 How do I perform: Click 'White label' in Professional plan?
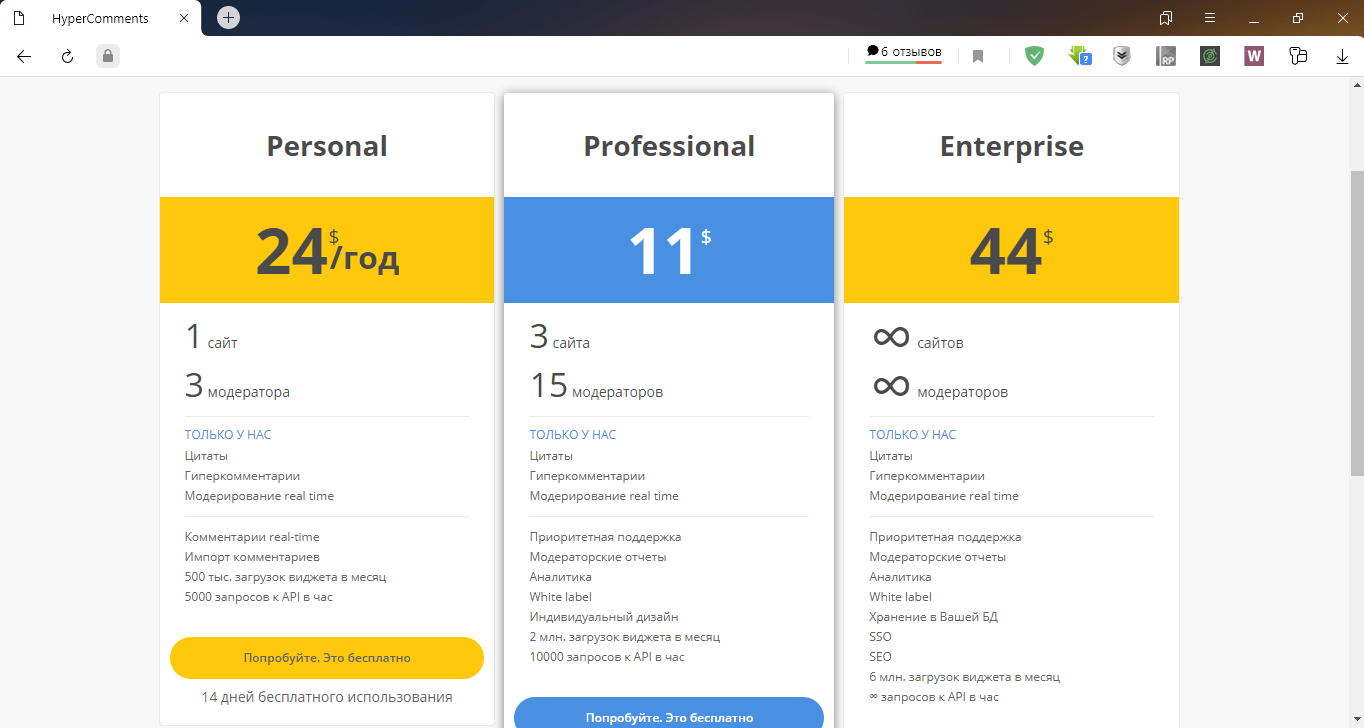(561, 597)
